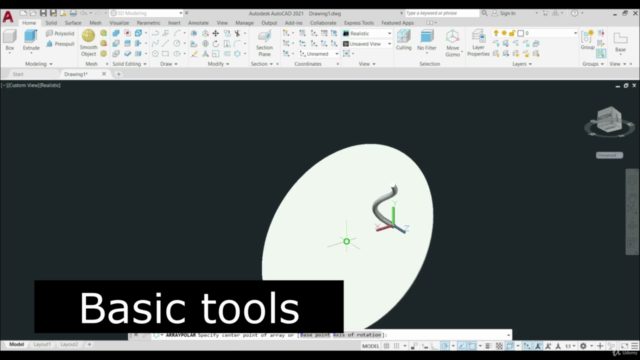Screen dimensions: 640x360
Task: Switch to the Solid ribbon tab
Action: tap(51, 23)
